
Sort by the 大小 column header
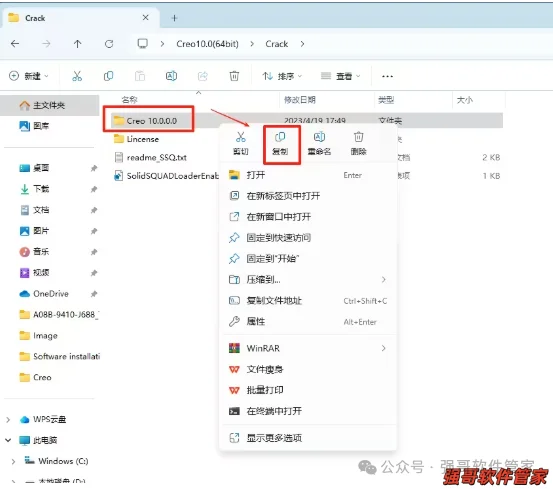[464, 100]
